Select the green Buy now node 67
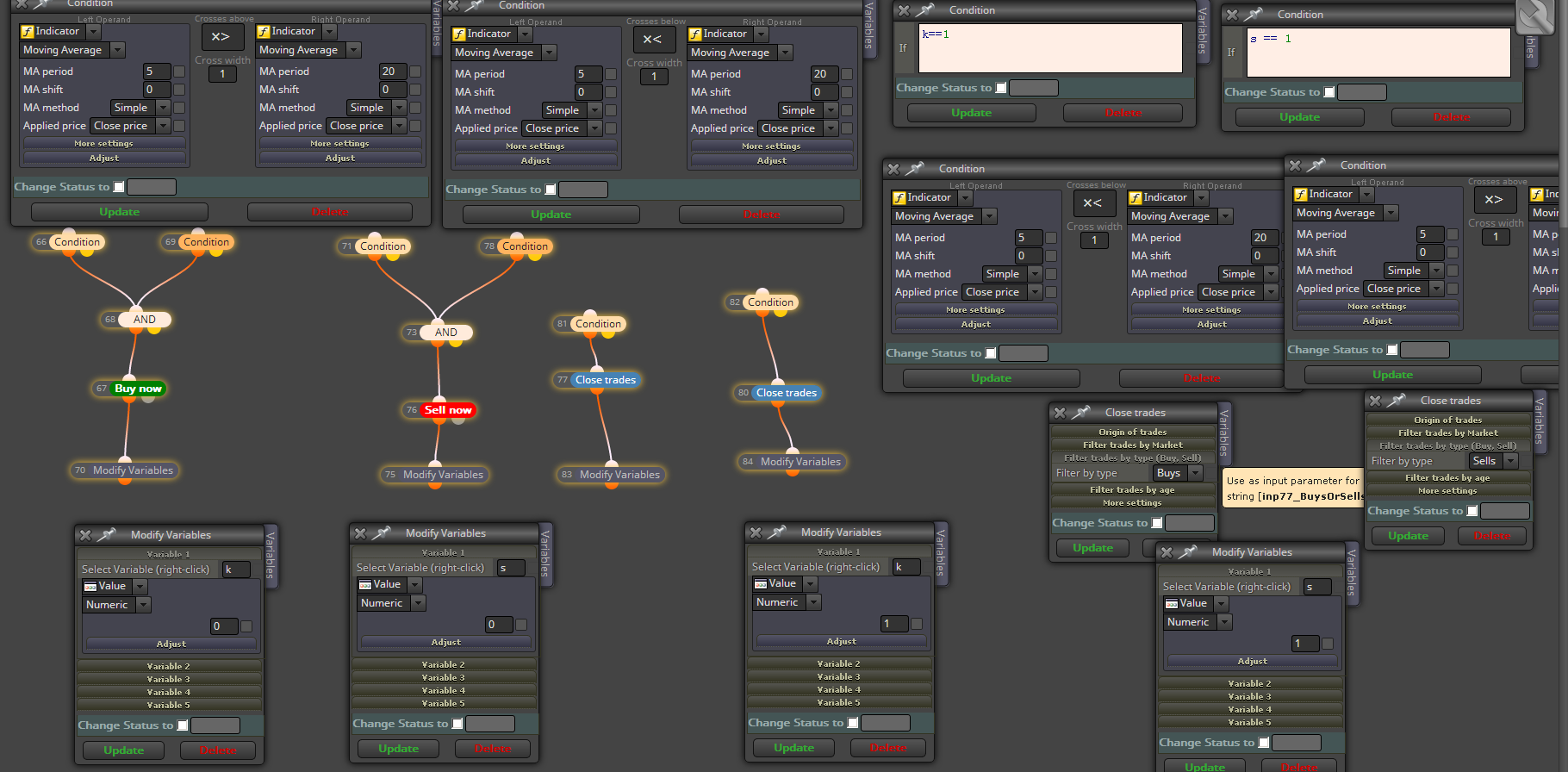1568x772 pixels. [x=138, y=389]
